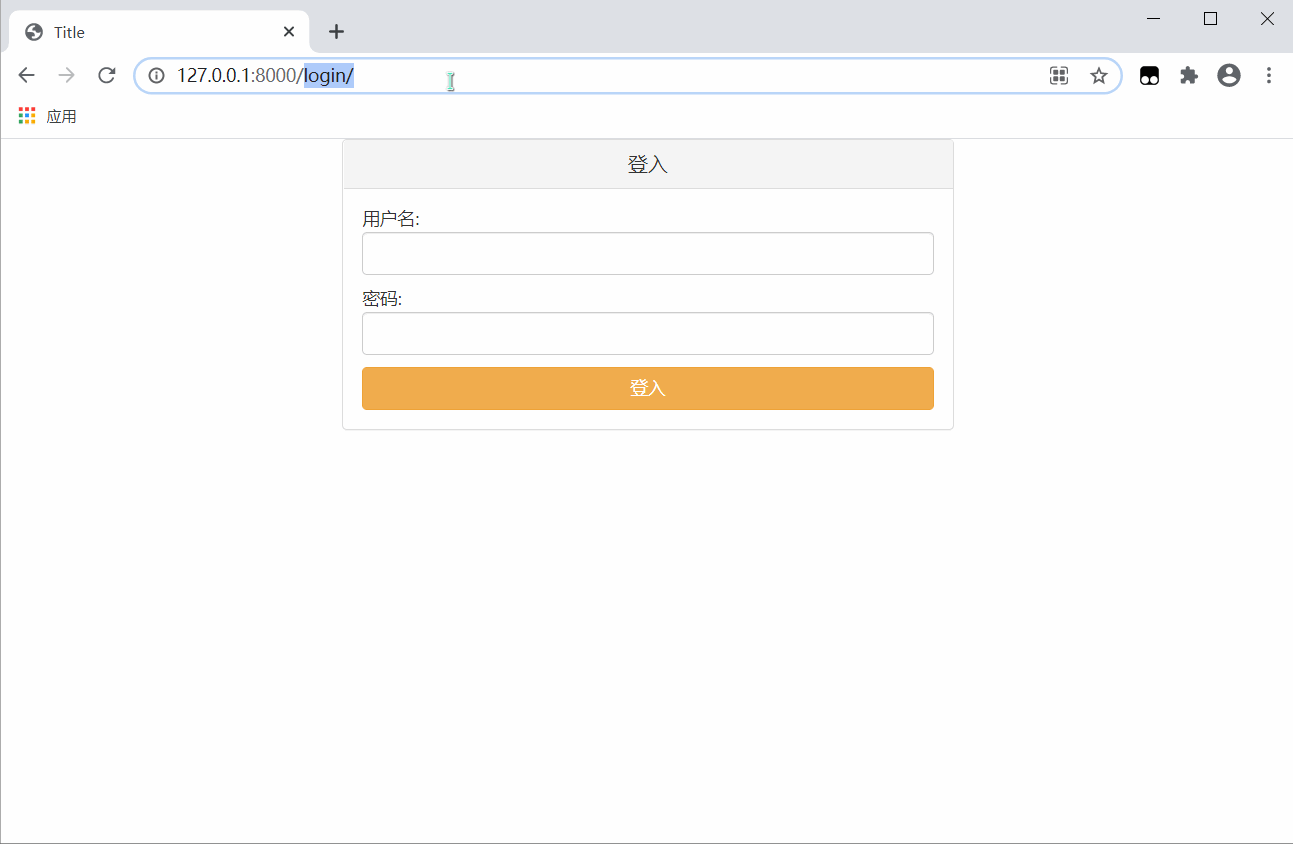Open the QR code icon in address bar
1293x844 pixels.
pyautogui.click(x=1059, y=76)
